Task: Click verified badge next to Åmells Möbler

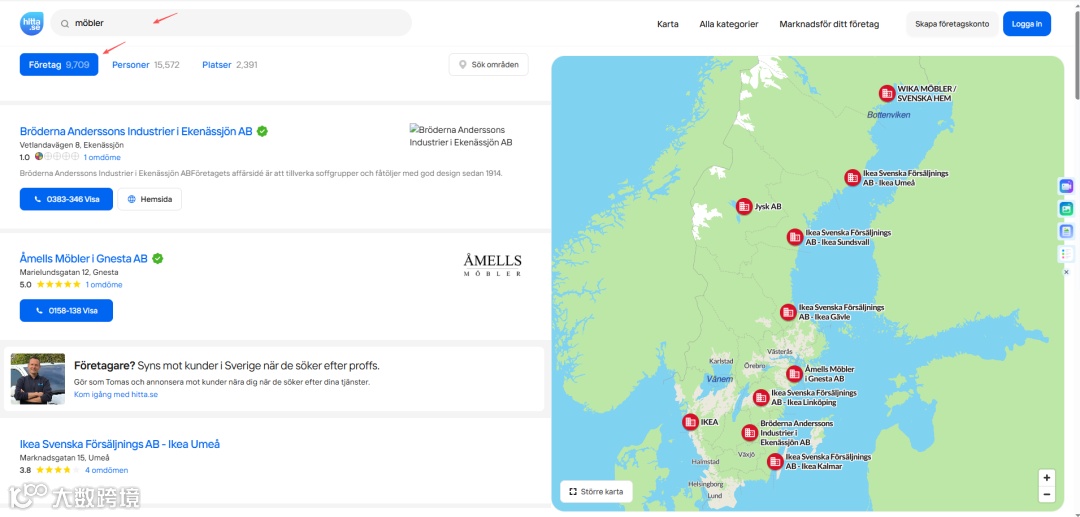Action: pyautogui.click(x=158, y=259)
